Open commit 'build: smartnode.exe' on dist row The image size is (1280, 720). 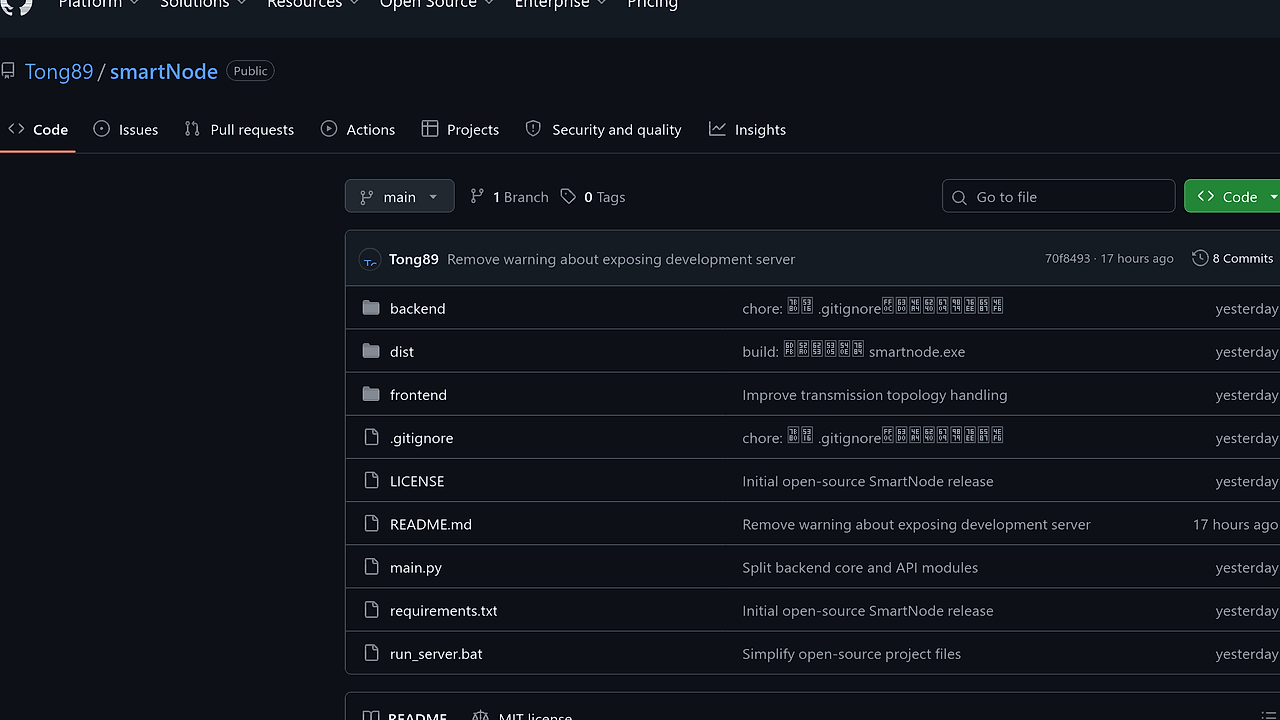[x=854, y=351]
